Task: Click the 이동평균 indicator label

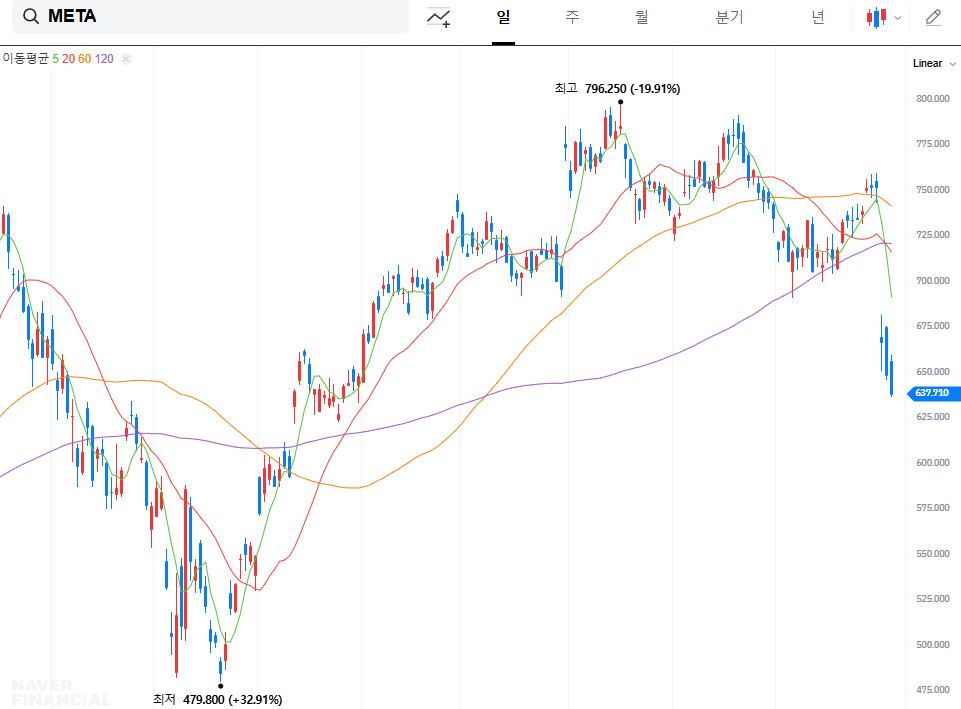Action: pos(25,59)
